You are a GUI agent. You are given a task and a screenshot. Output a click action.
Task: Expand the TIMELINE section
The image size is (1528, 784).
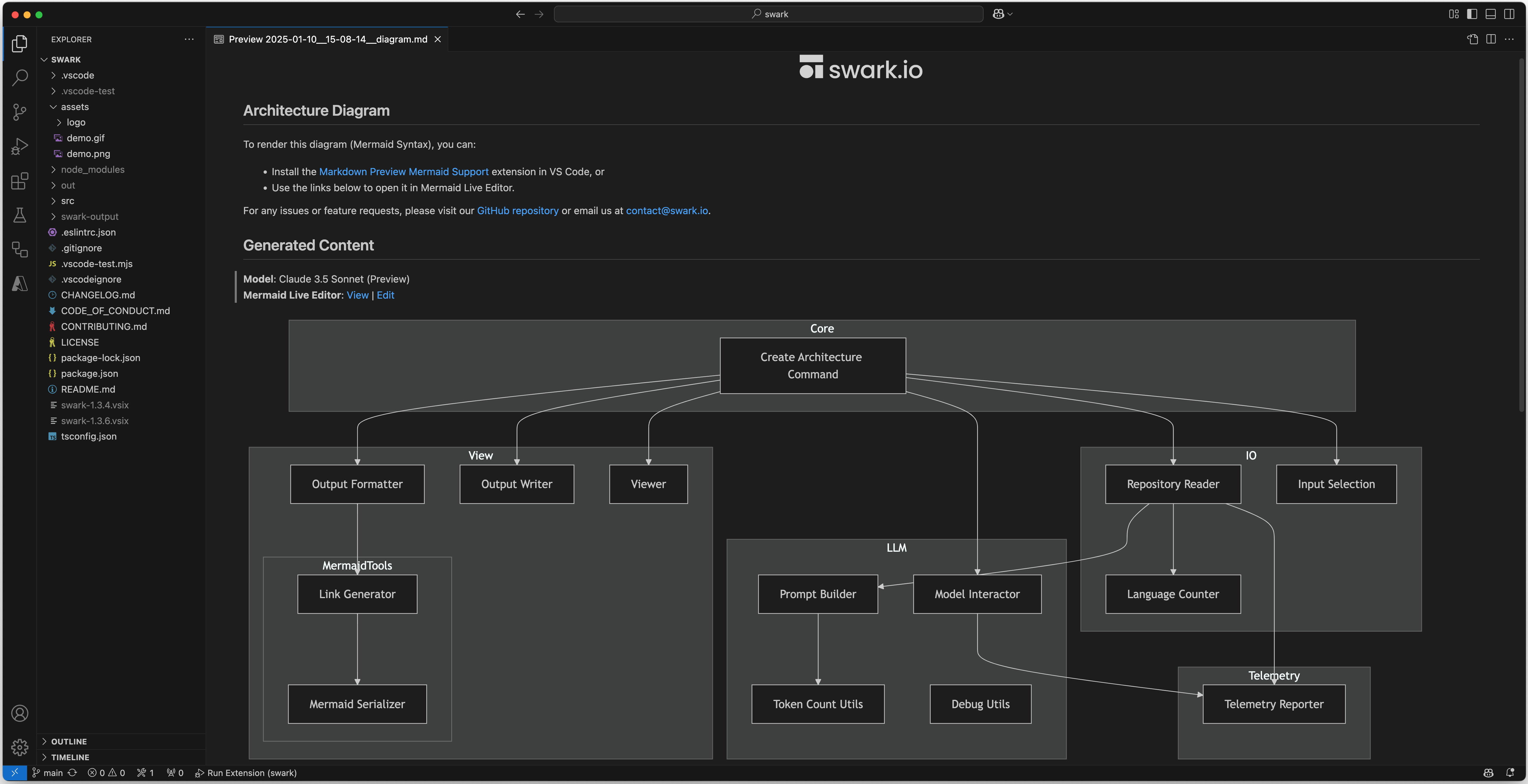click(121, 757)
